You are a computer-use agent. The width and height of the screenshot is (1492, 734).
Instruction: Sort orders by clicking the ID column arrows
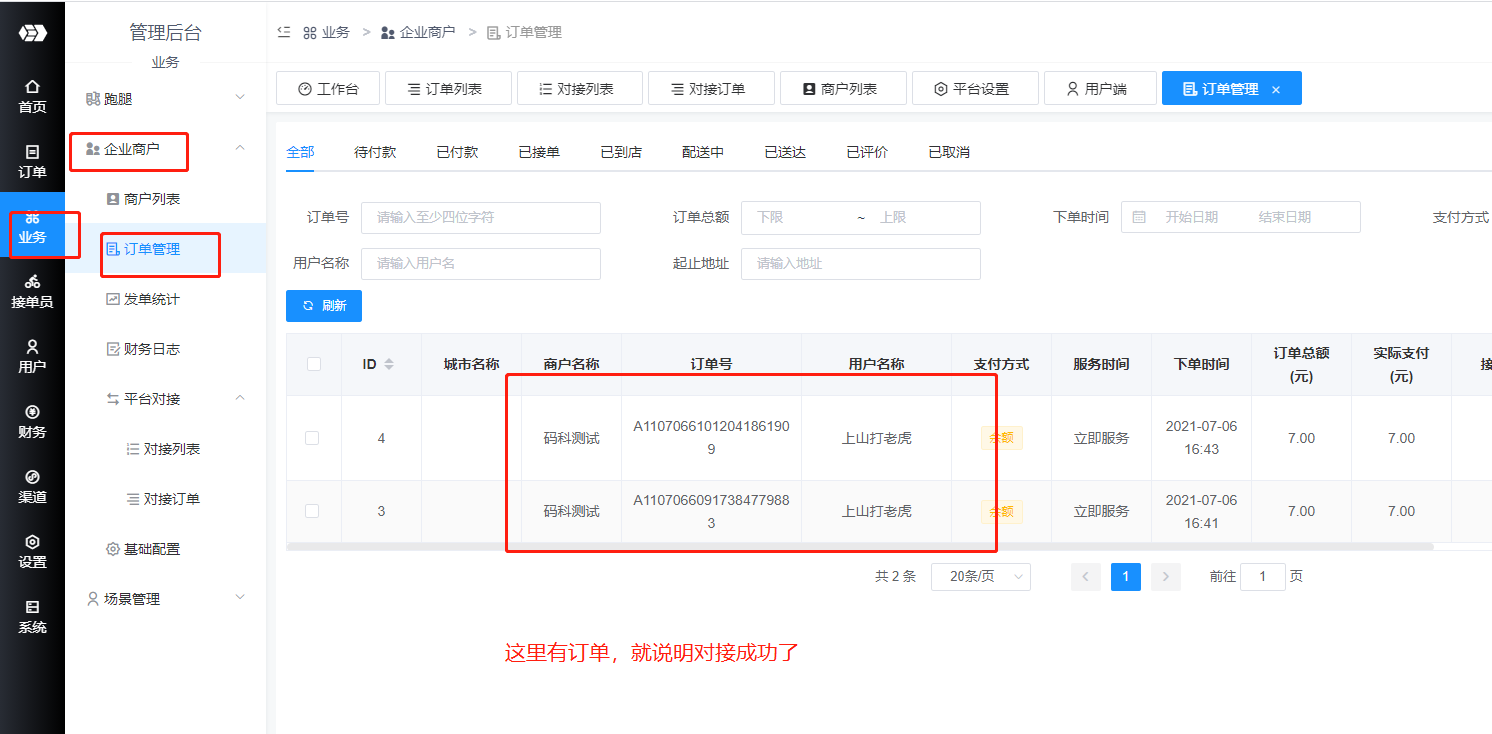(x=390, y=363)
